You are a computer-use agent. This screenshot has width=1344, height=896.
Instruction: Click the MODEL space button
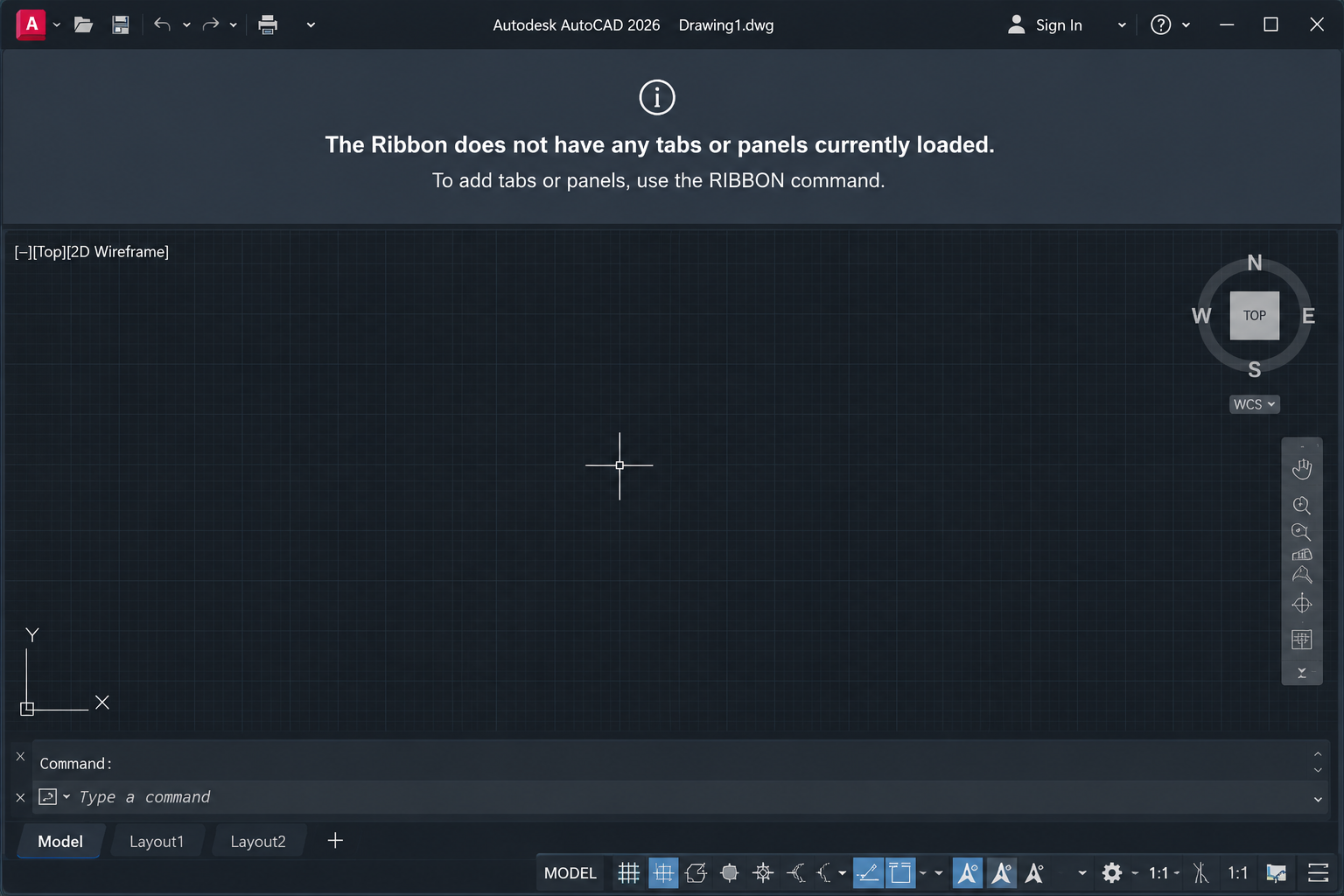(570, 873)
